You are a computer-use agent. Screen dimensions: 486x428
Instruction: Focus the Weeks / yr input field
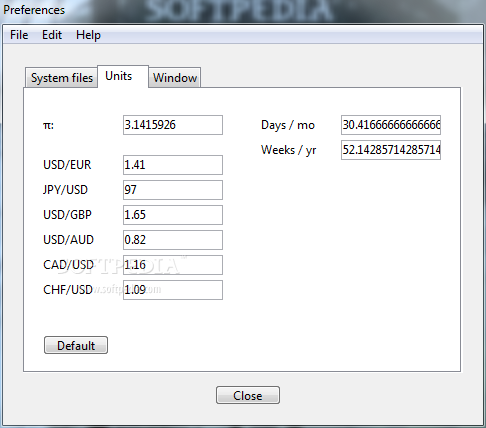tap(391, 150)
